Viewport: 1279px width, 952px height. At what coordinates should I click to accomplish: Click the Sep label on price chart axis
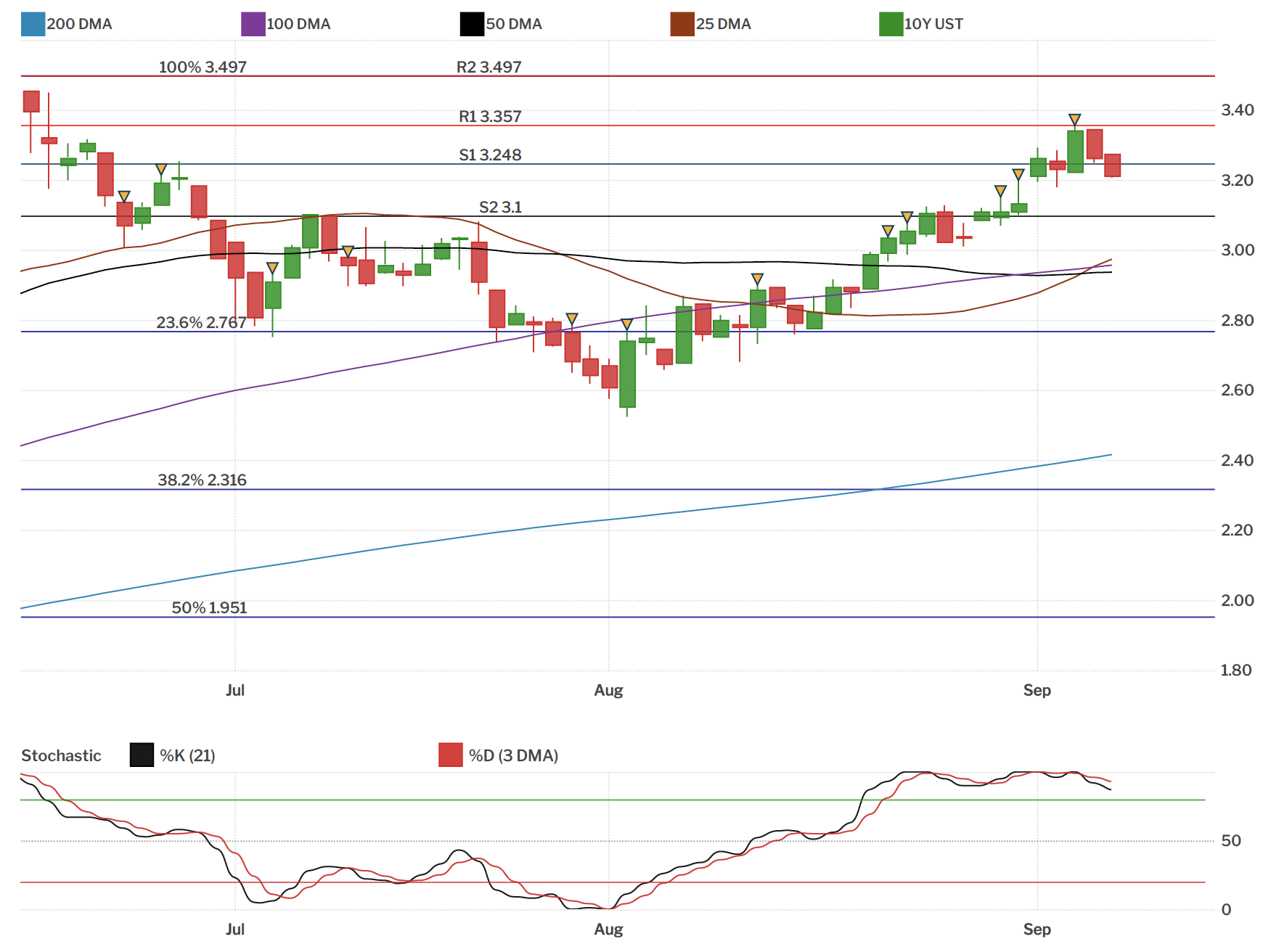(x=1037, y=690)
